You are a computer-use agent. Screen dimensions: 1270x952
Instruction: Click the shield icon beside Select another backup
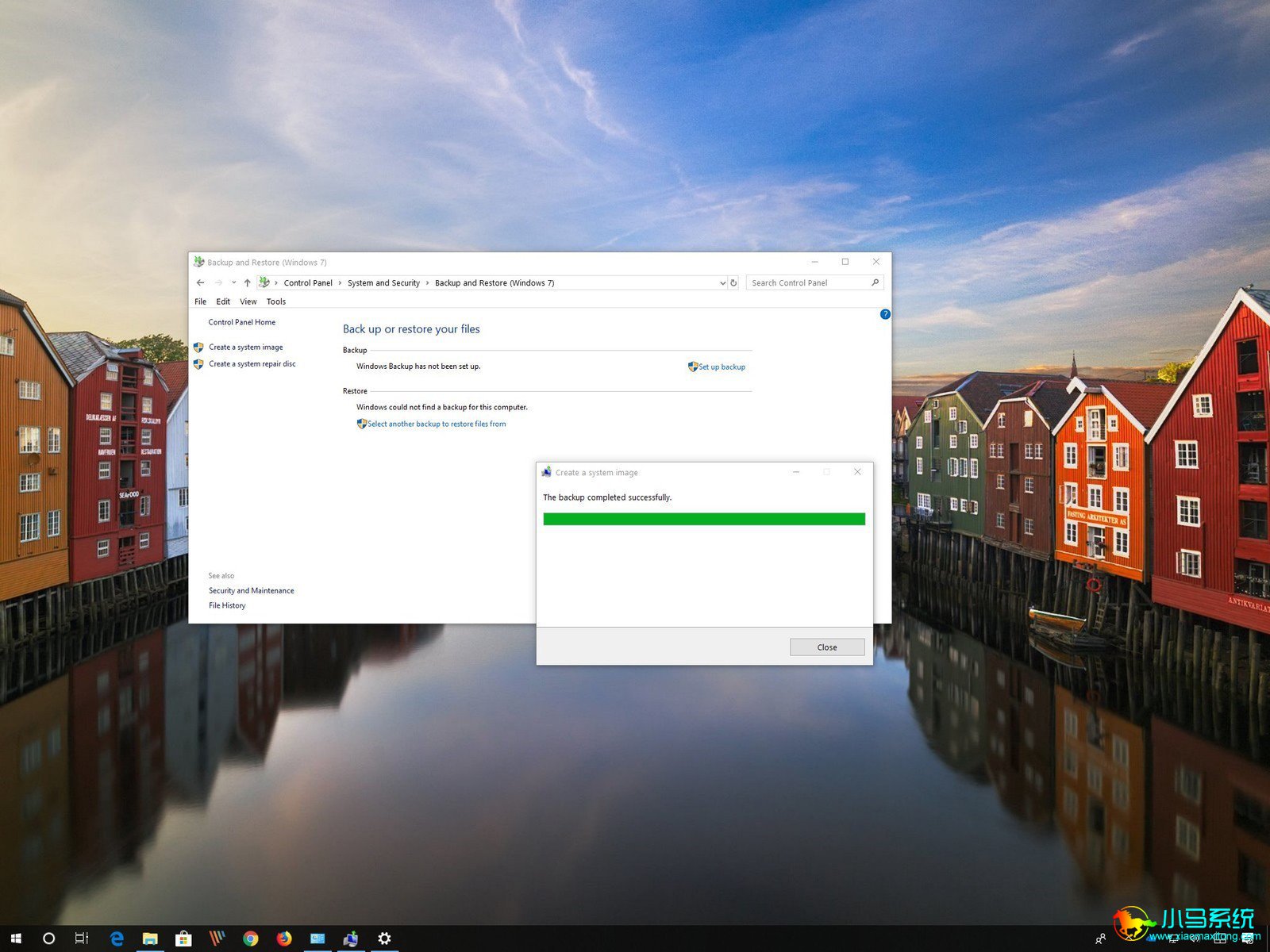pos(362,424)
